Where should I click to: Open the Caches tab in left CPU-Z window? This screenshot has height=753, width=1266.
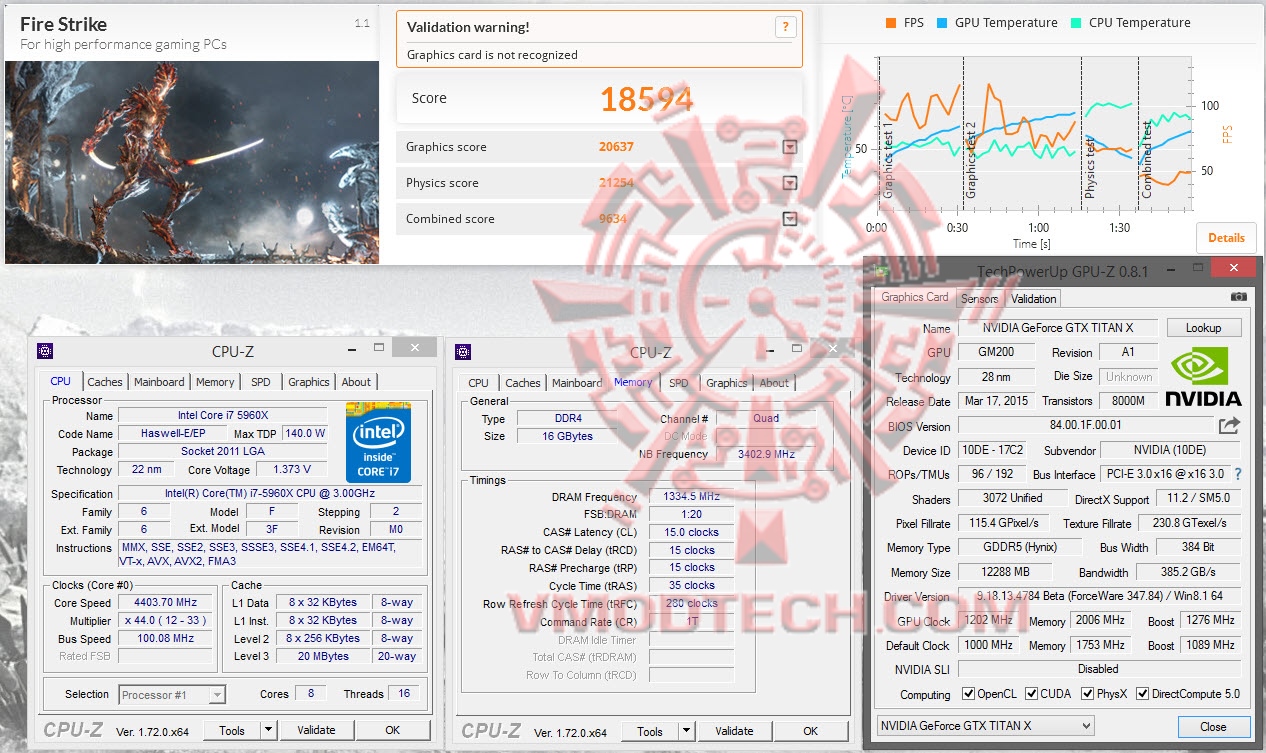click(105, 382)
